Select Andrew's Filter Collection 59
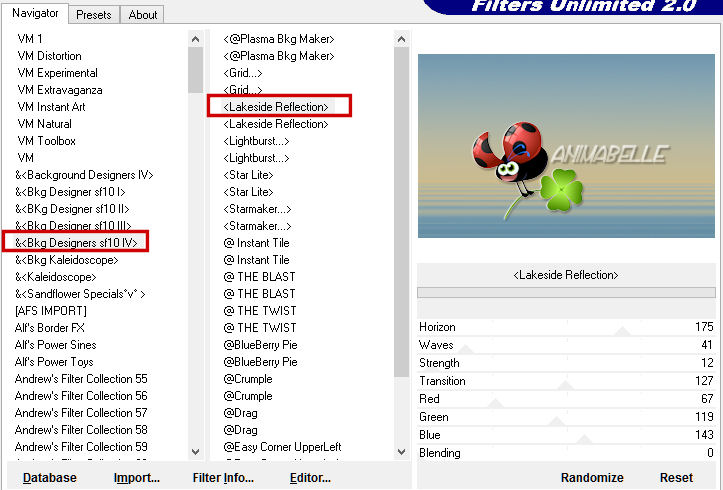Viewport: 723px width, 490px height. tap(81, 447)
